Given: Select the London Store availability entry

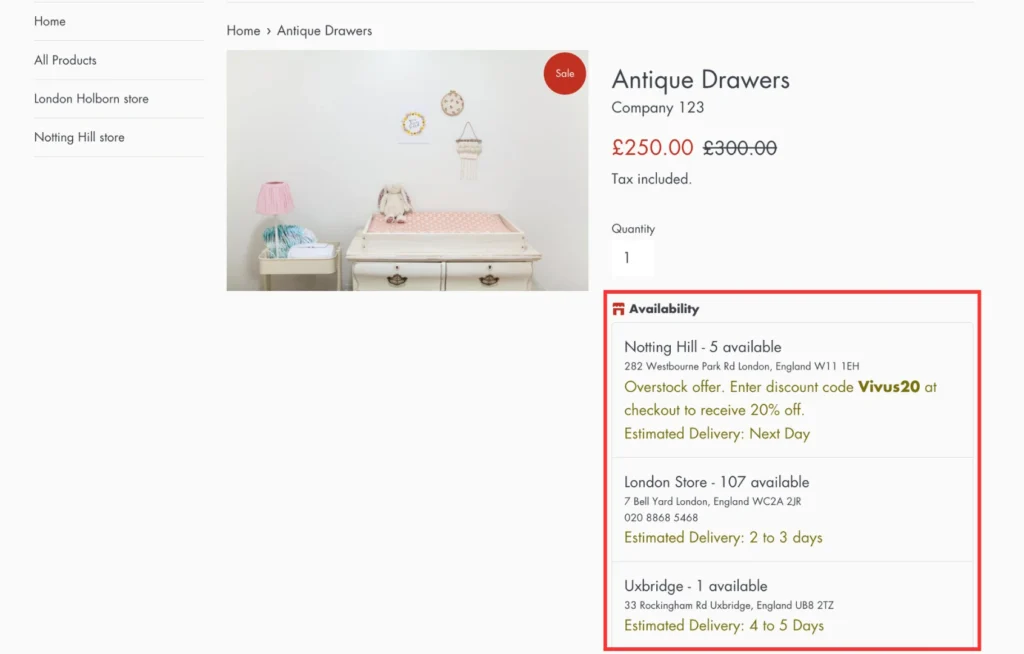Looking at the screenshot, I should pos(716,482).
